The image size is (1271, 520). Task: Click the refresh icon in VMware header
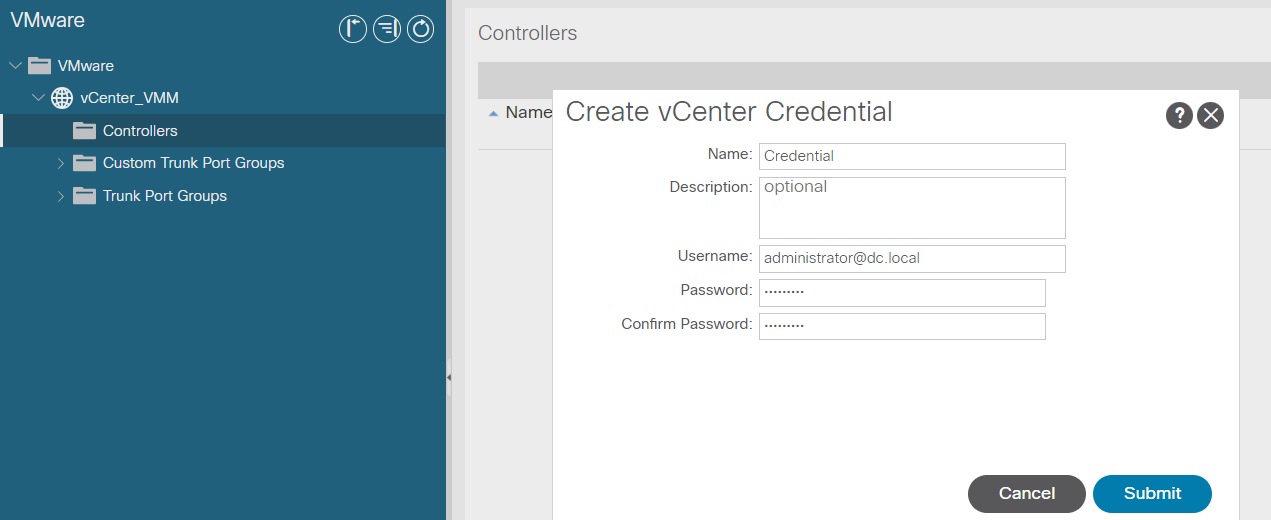[421, 29]
